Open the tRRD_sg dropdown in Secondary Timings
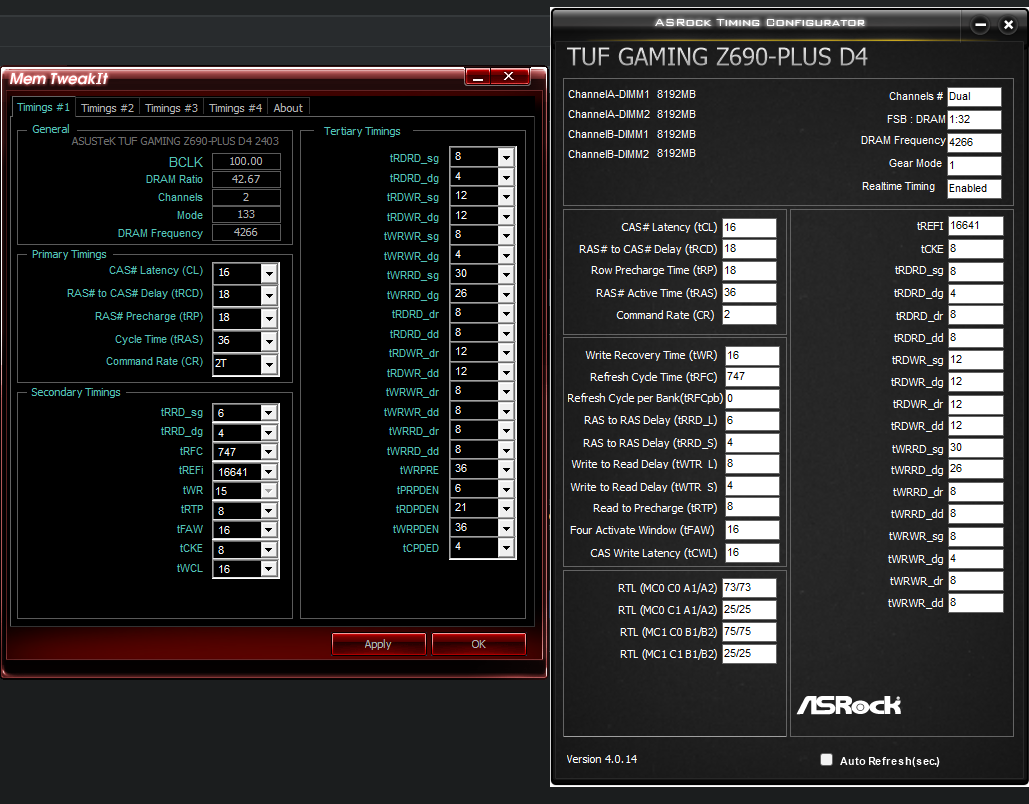Viewport: 1029px width, 804px height. click(268, 413)
